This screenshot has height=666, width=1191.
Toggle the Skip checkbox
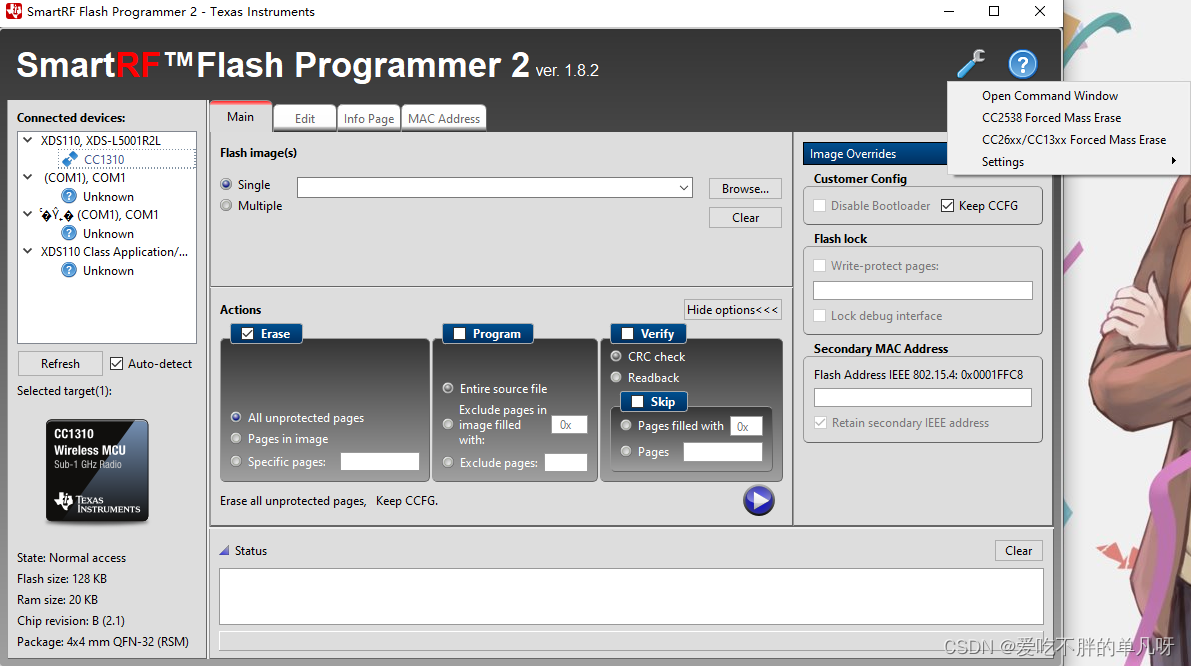637,402
